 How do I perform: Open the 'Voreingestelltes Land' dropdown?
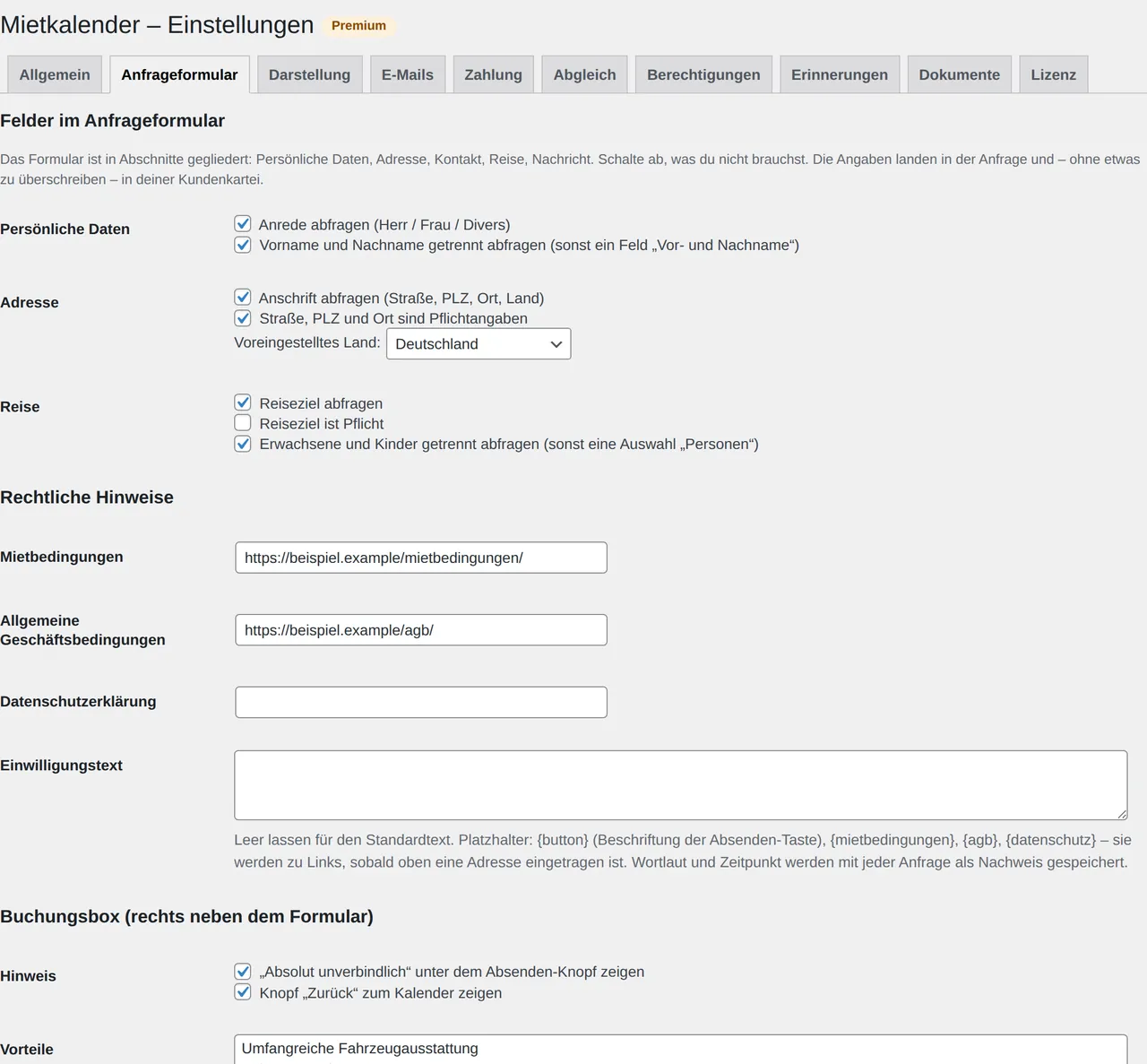point(479,344)
